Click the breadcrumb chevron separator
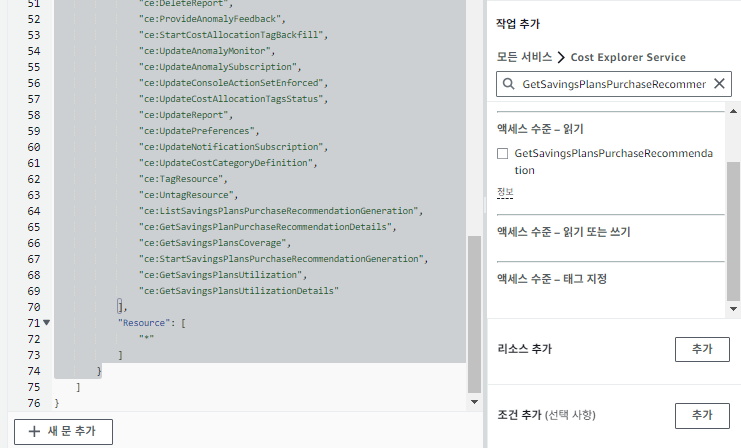The image size is (741, 448). click(x=561, y=58)
